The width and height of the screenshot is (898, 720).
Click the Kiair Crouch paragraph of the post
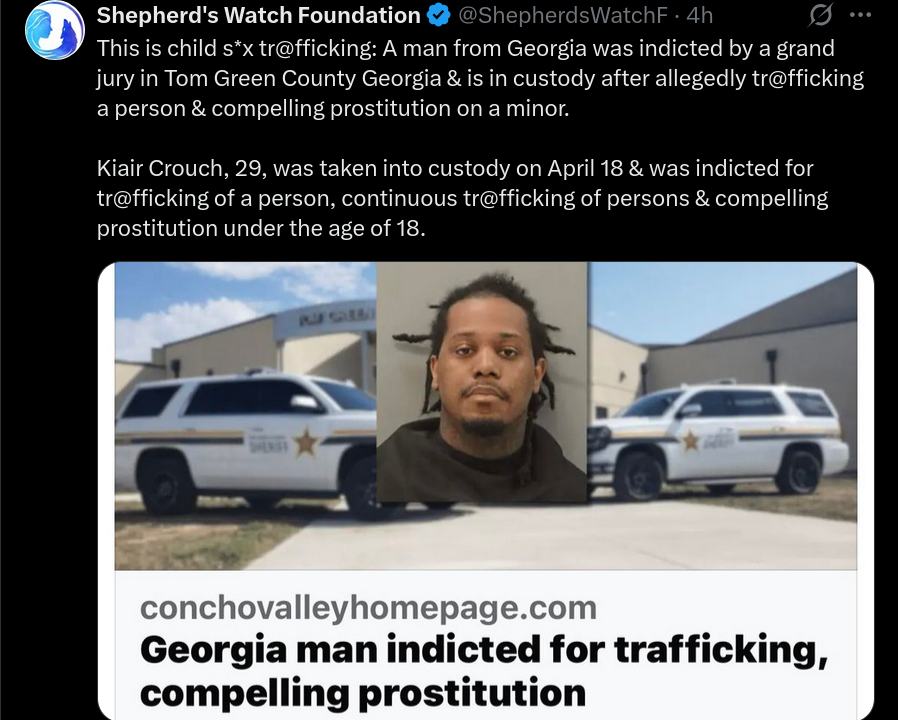tap(462, 198)
